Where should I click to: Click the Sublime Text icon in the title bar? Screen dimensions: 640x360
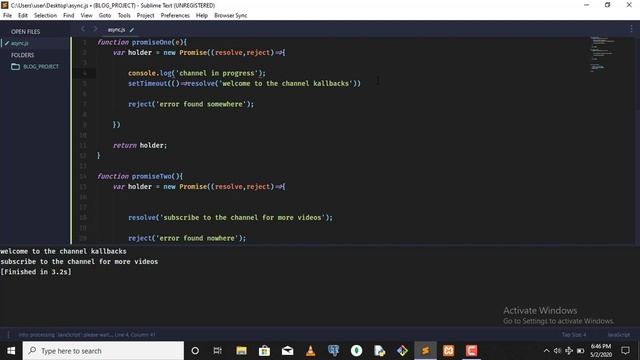(5, 5)
